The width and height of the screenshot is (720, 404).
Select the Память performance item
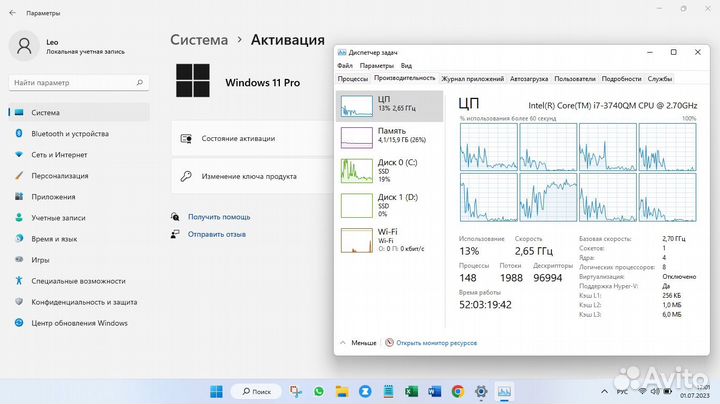pos(389,137)
